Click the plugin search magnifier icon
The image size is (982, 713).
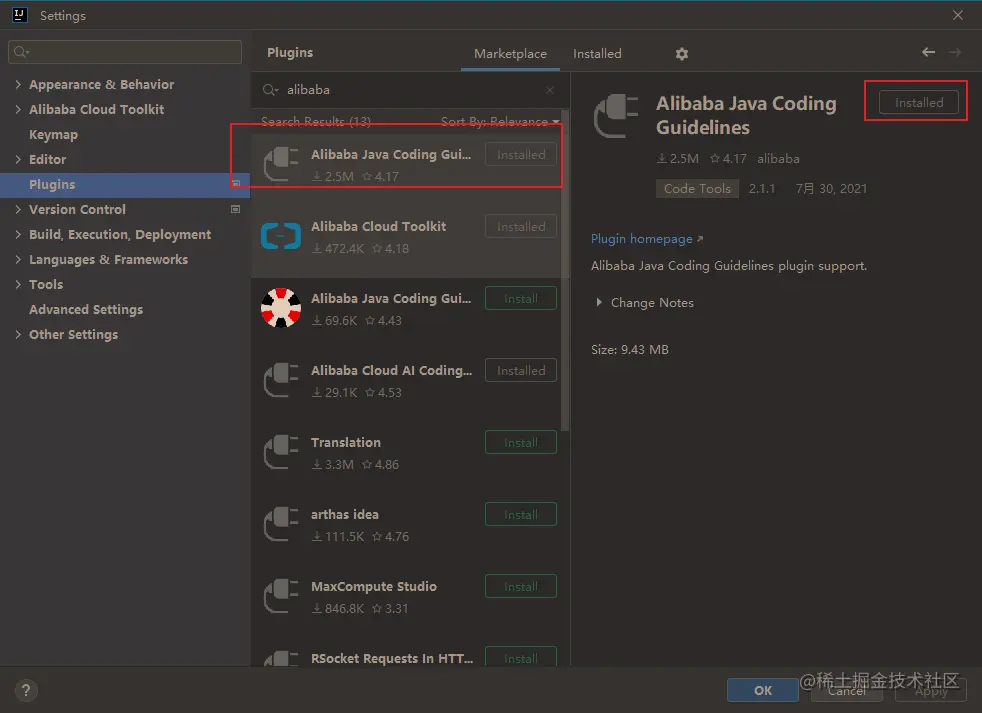(x=270, y=90)
